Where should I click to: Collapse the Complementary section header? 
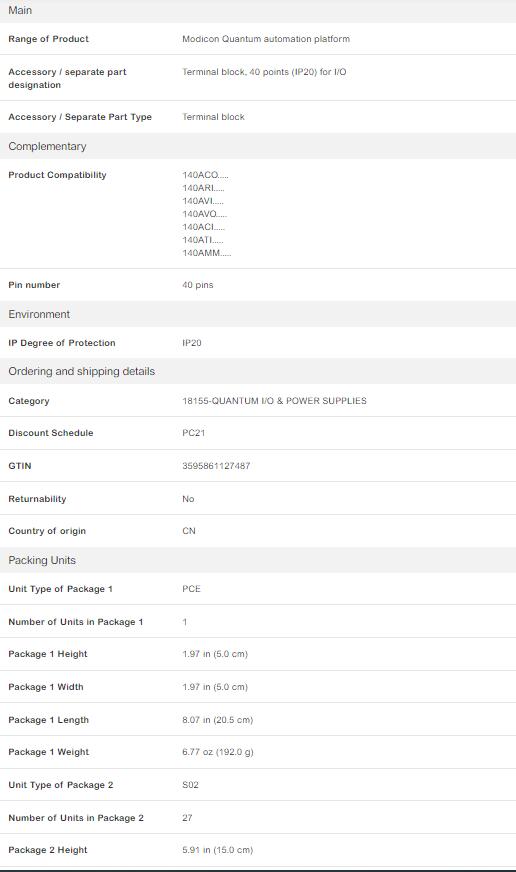point(258,146)
